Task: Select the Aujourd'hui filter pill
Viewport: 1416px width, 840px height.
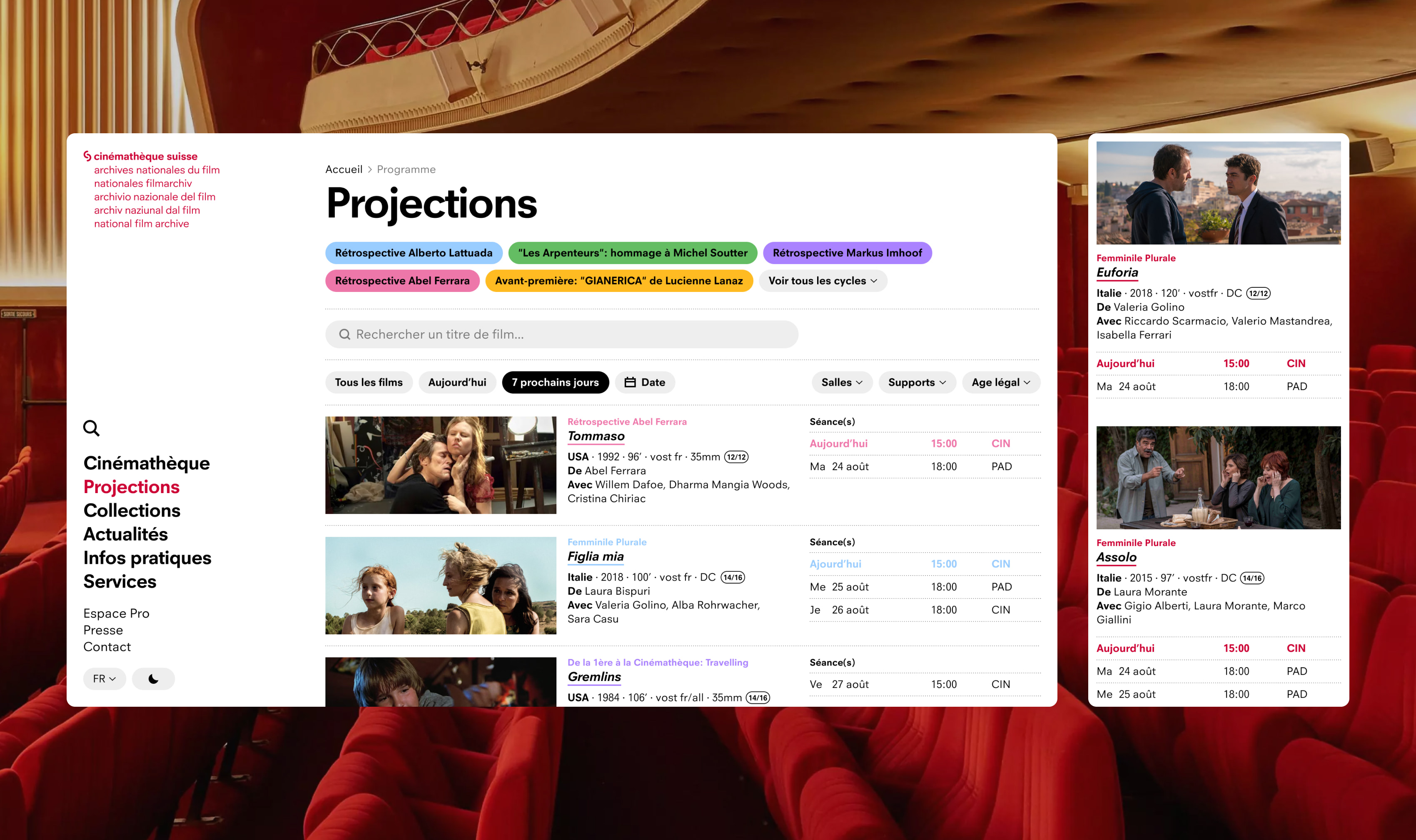Action: point(457,383)
